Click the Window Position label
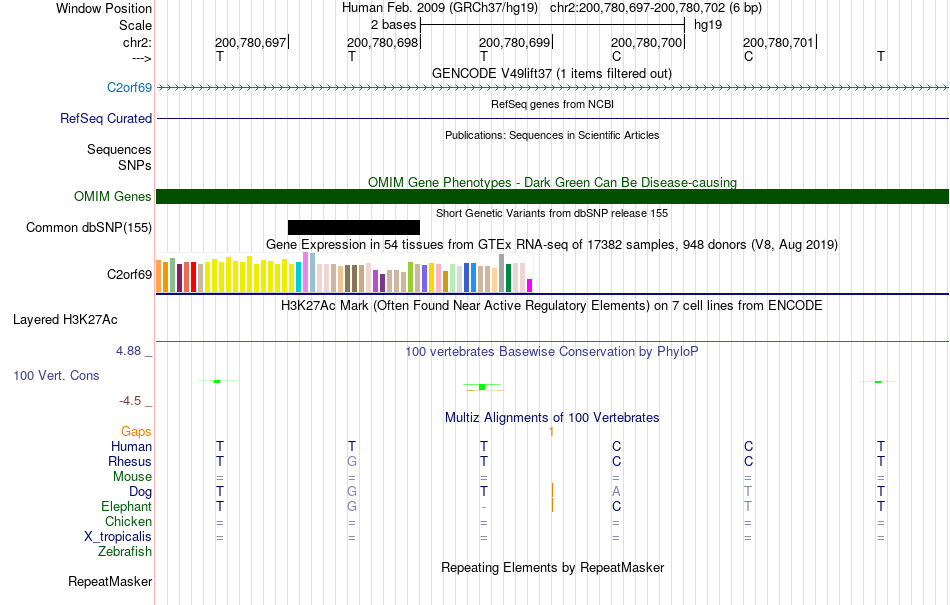This screenshot has height=605, width=950. point(104,8)
